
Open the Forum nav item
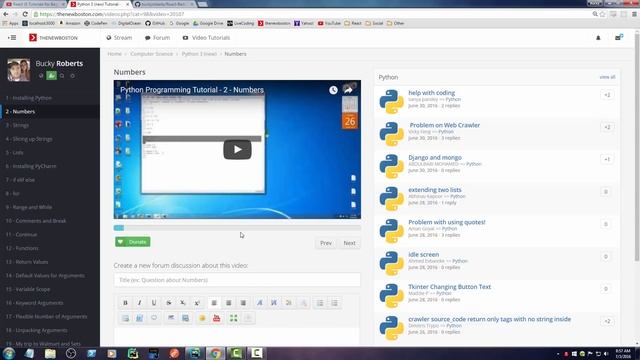tap(158, 38)
